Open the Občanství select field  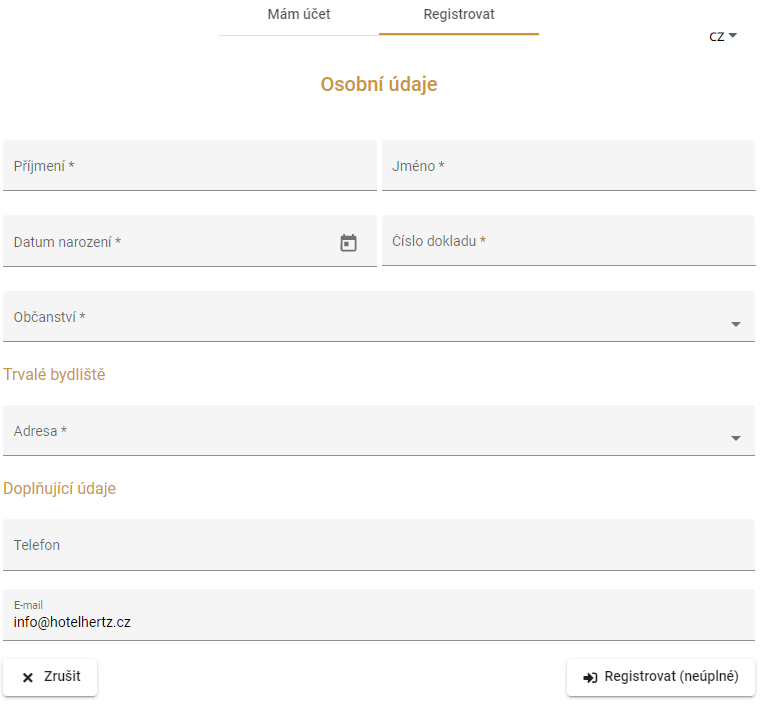tap(379, 316)
